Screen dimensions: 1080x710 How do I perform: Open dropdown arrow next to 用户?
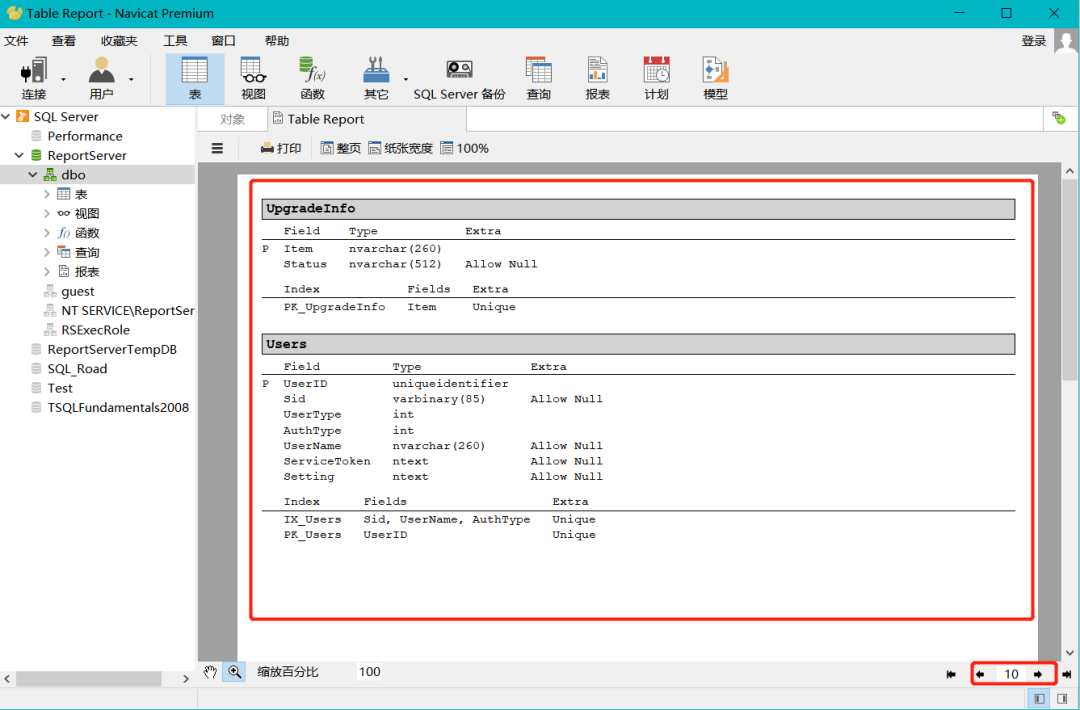(x=131, y=79)
